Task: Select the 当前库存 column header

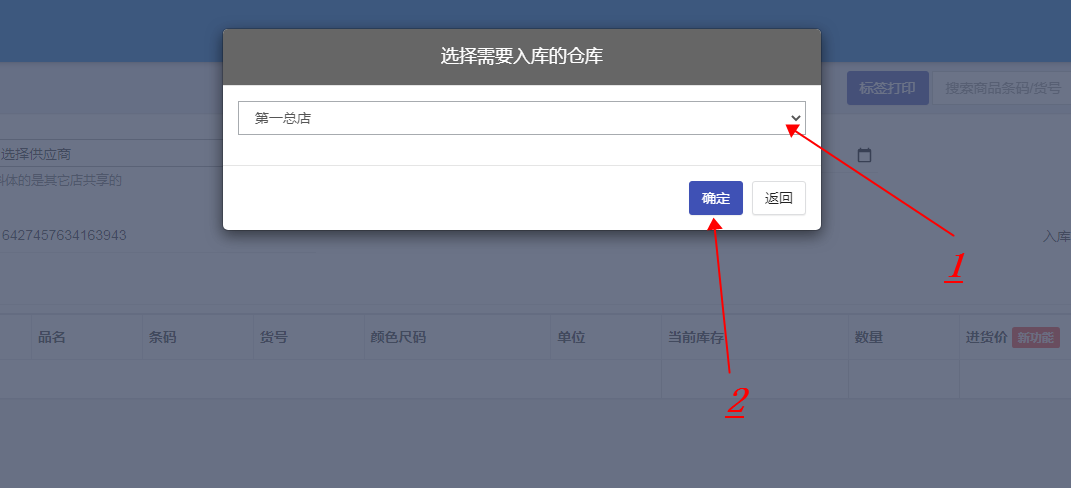Action: tap(695, 337)
